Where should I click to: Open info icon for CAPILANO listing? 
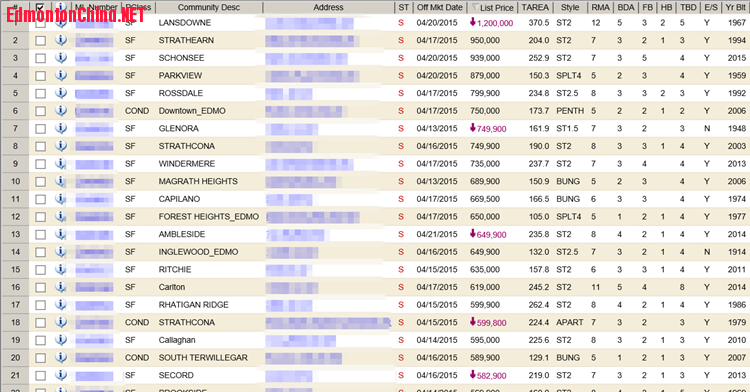(61, 199)
